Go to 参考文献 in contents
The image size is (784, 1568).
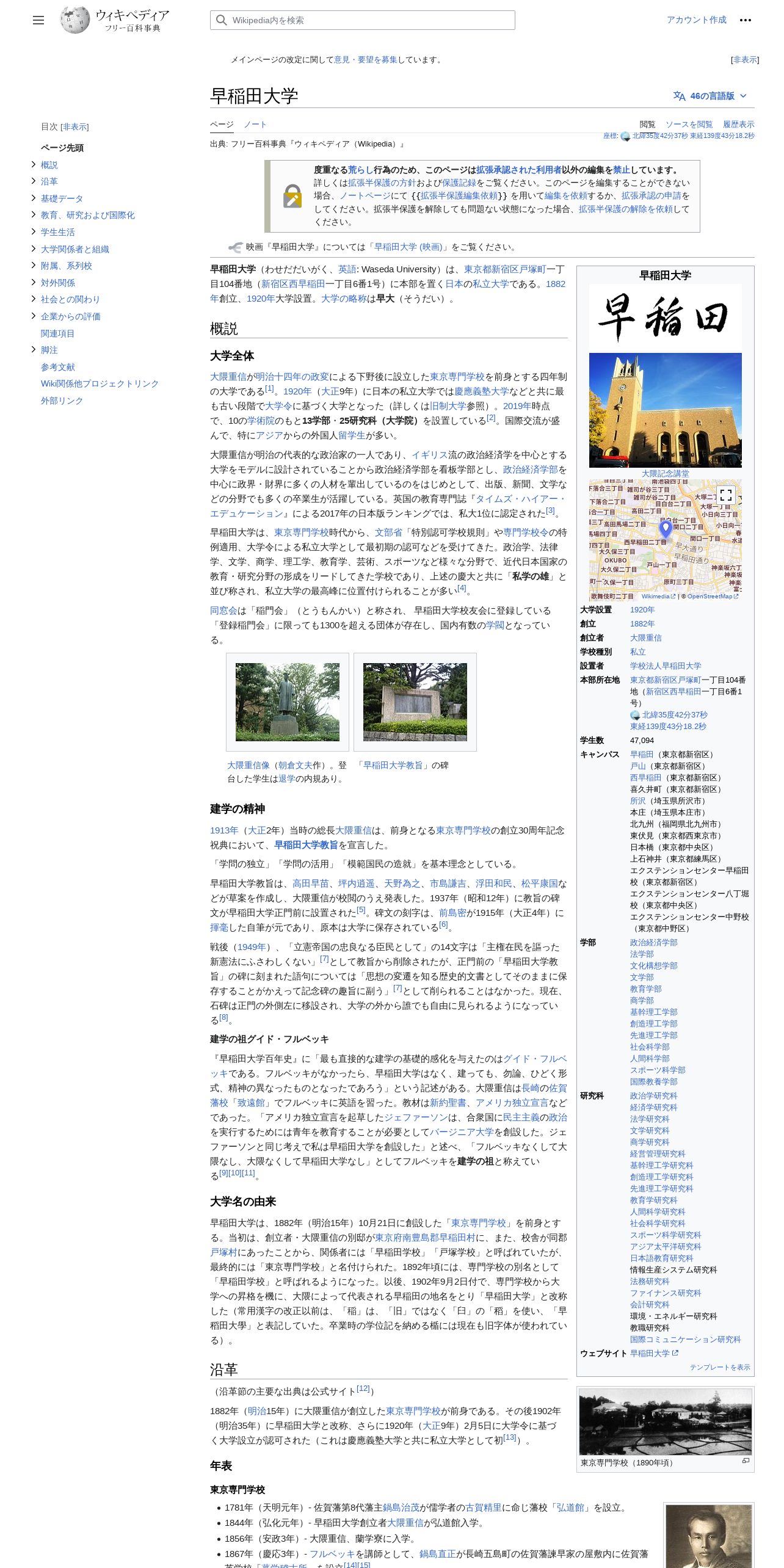pos(57,367)
